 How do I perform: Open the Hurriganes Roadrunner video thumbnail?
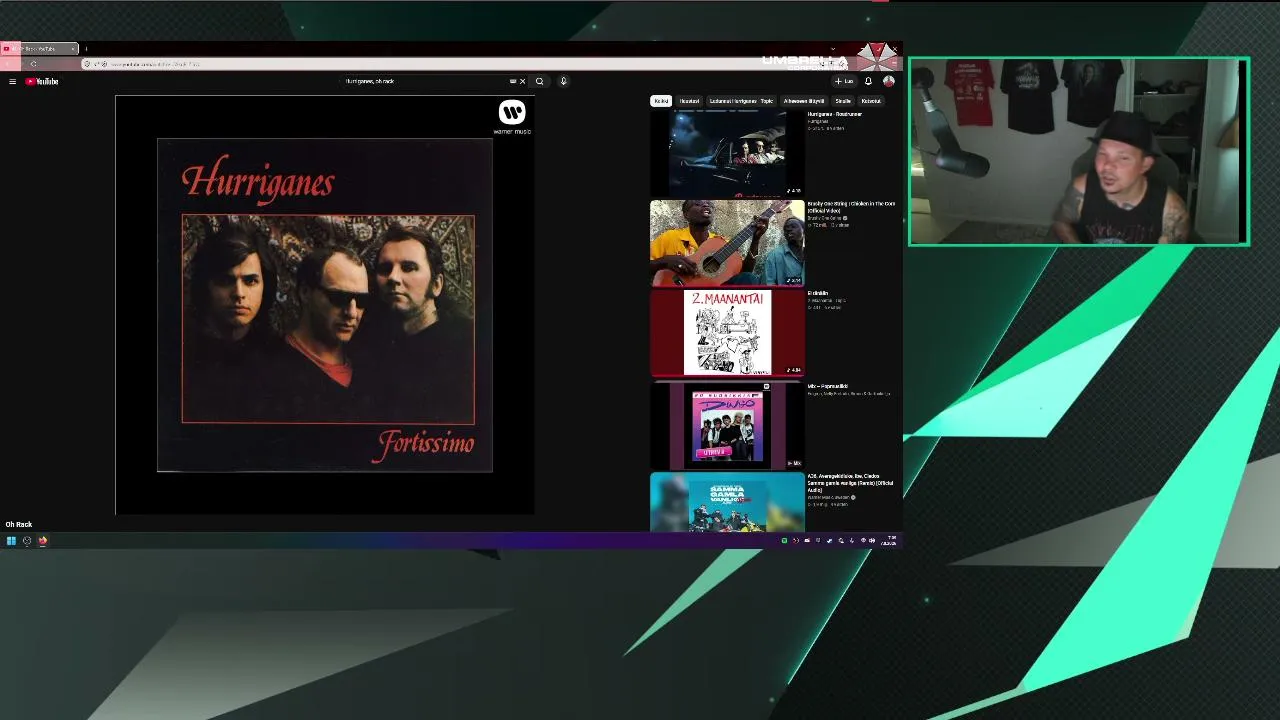[x=727, y=153]
